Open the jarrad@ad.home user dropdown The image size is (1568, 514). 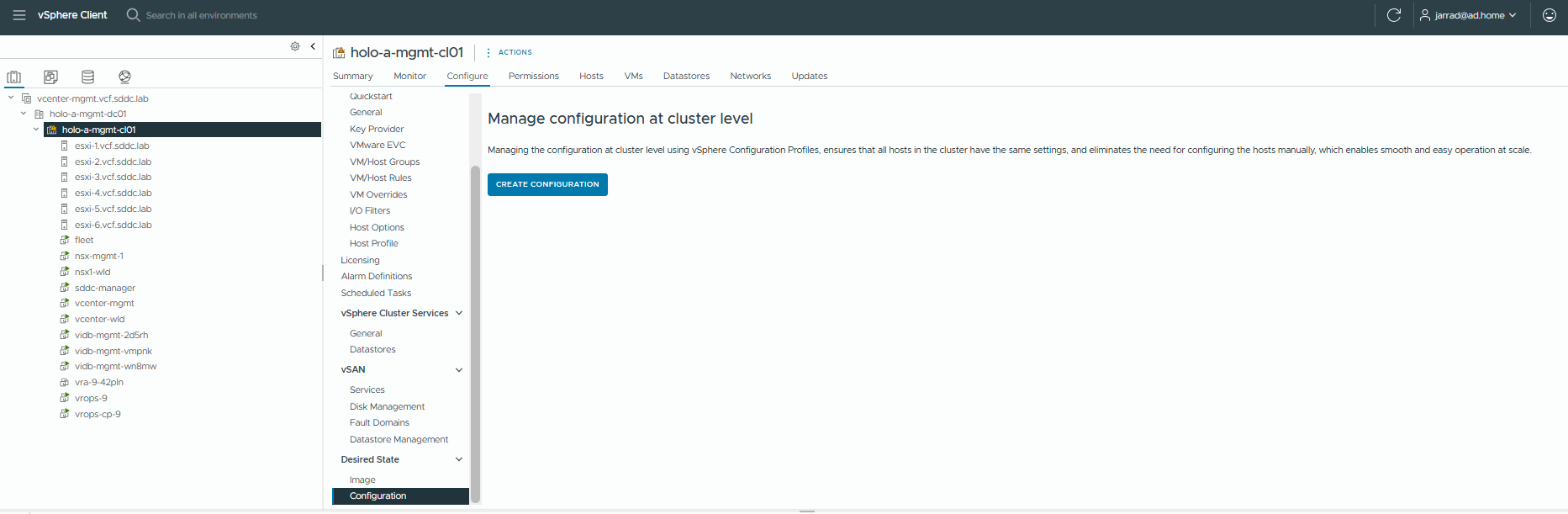tap(1468, 15)
